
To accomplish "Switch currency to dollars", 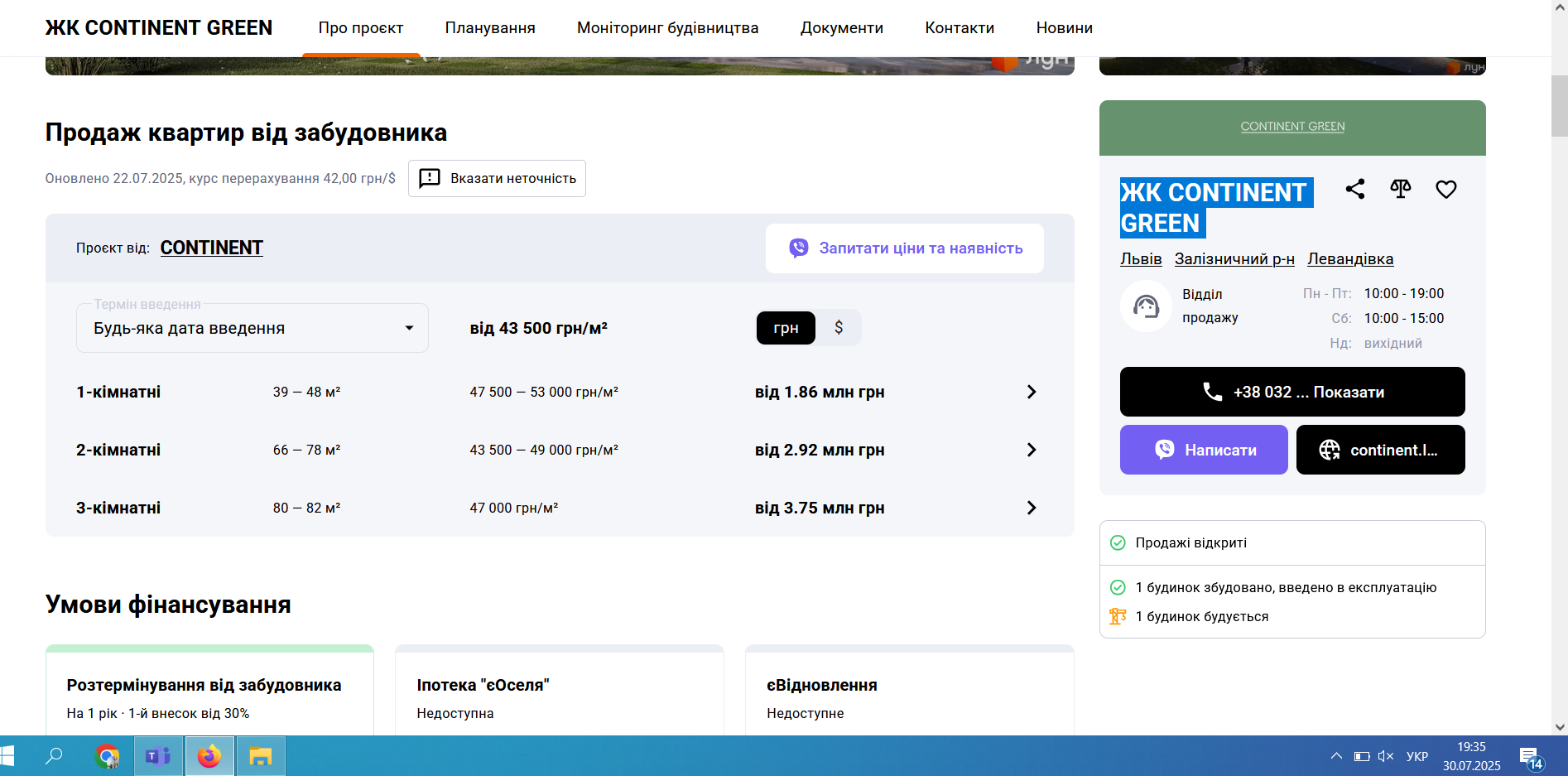I will point(839,328).
